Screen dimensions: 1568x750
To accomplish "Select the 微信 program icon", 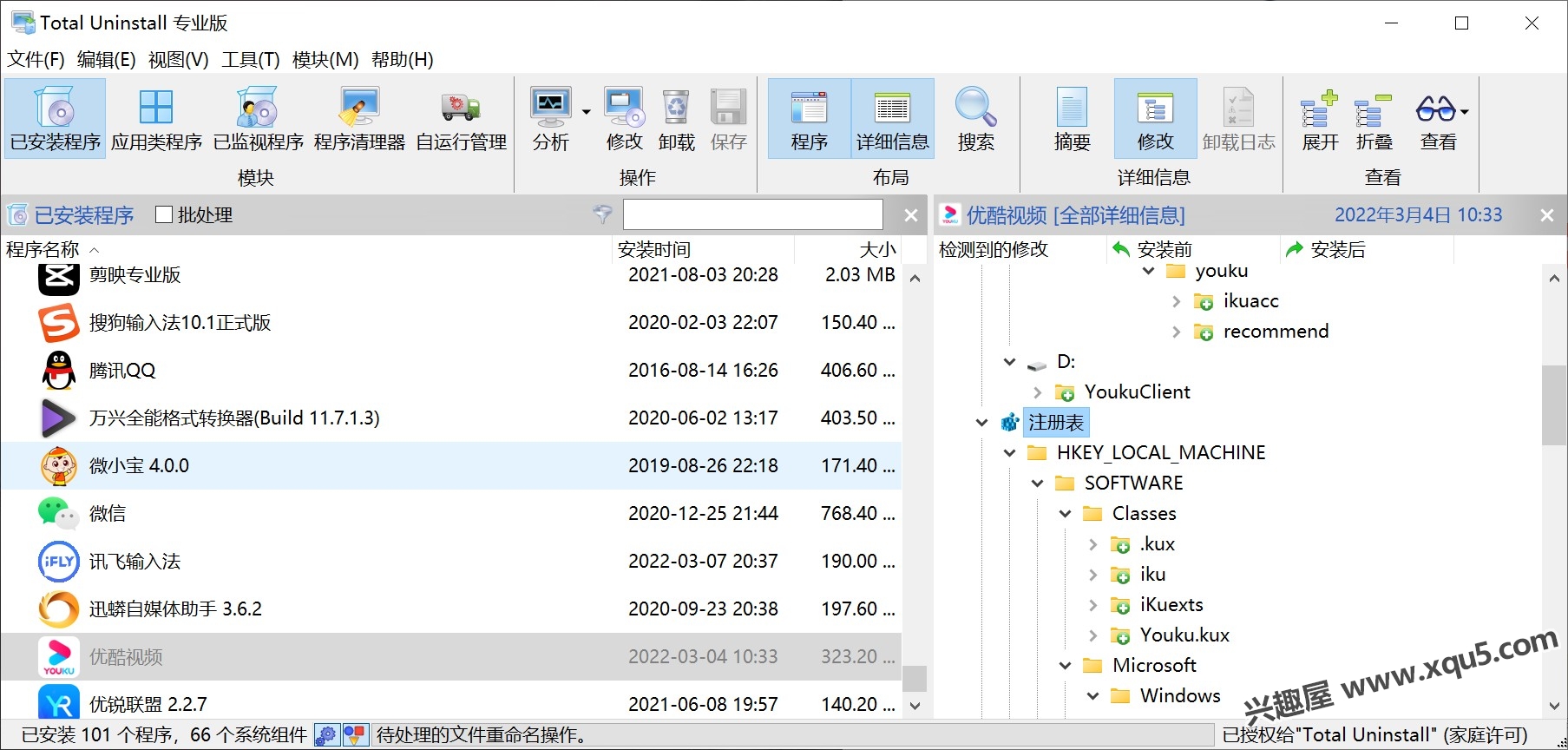I will [59, 514].
